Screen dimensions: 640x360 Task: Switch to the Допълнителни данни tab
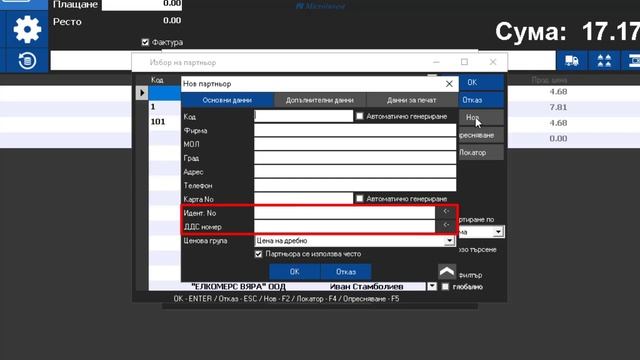[x=320, y=100]
